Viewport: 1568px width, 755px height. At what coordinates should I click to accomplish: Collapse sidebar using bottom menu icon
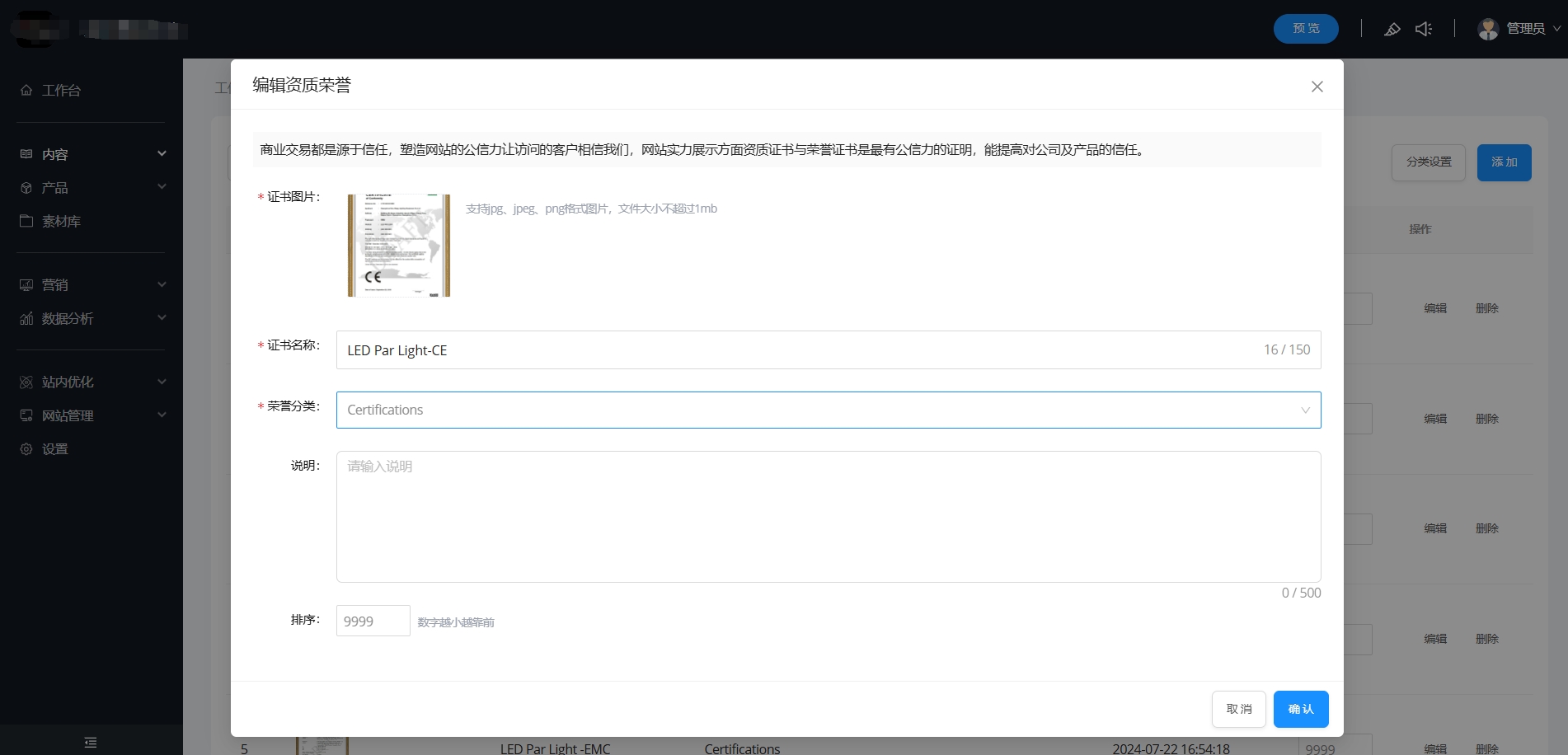[x=91, y=743]
